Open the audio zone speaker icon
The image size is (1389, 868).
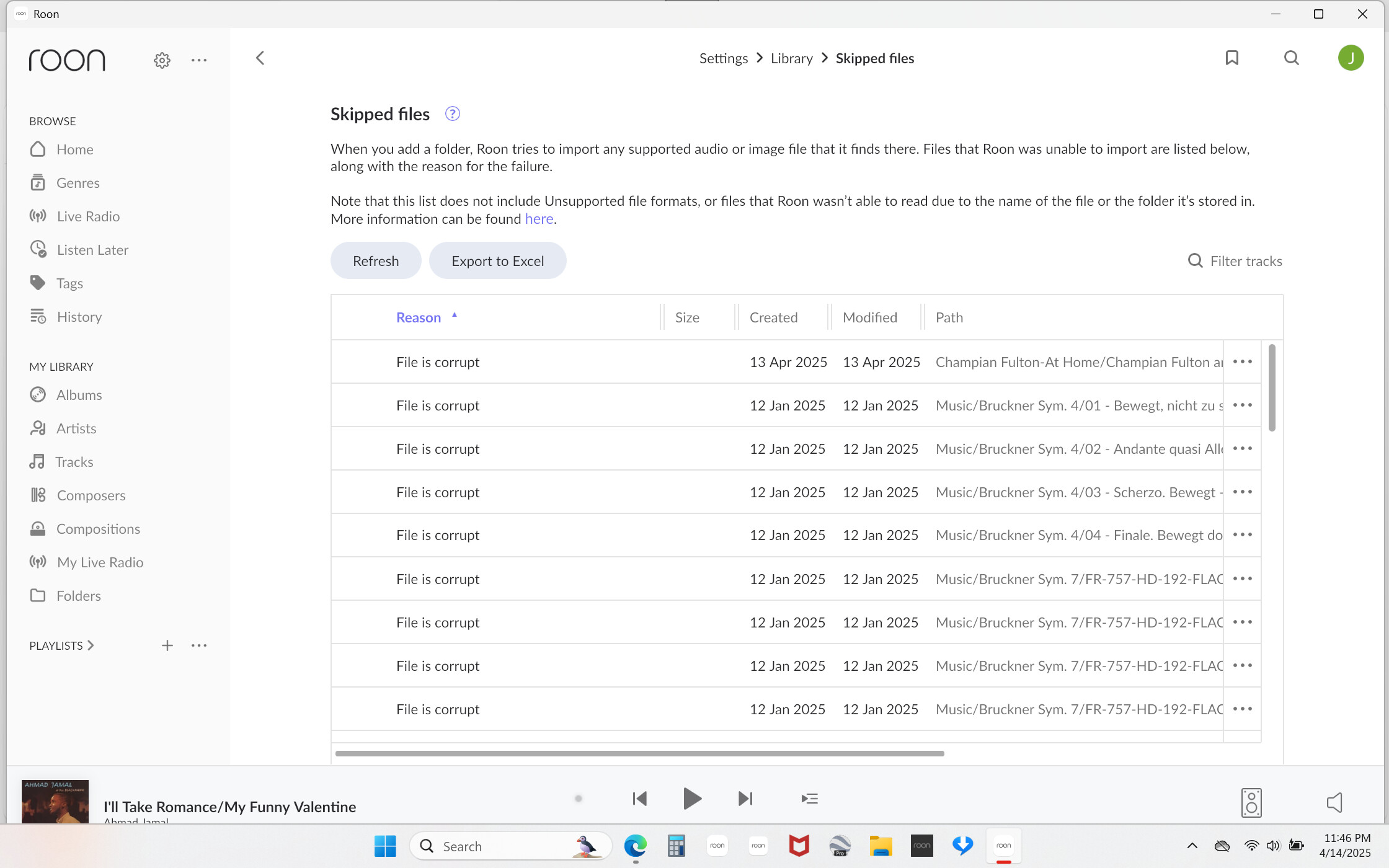1251,802
